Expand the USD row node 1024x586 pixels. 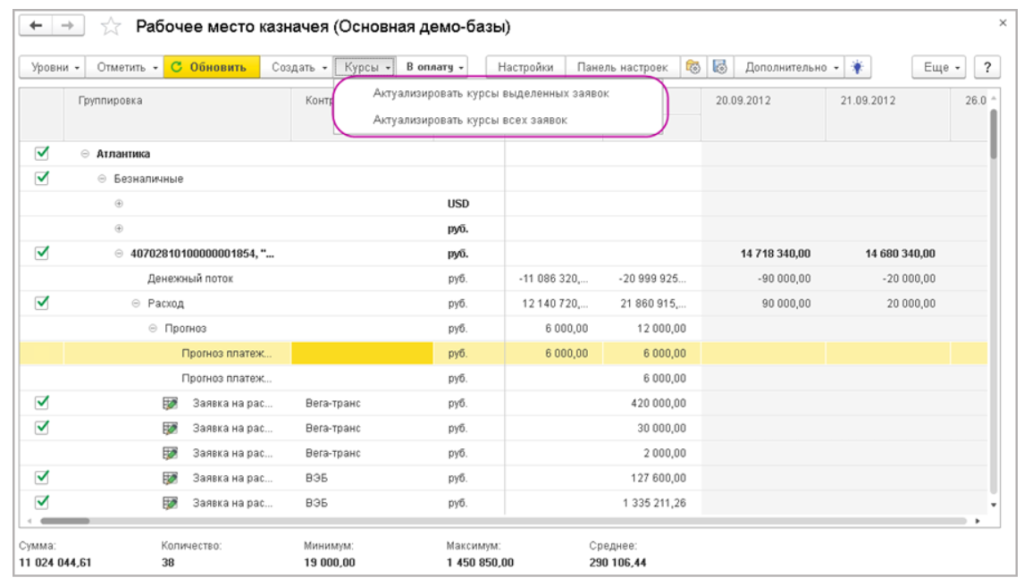(119, 203)
